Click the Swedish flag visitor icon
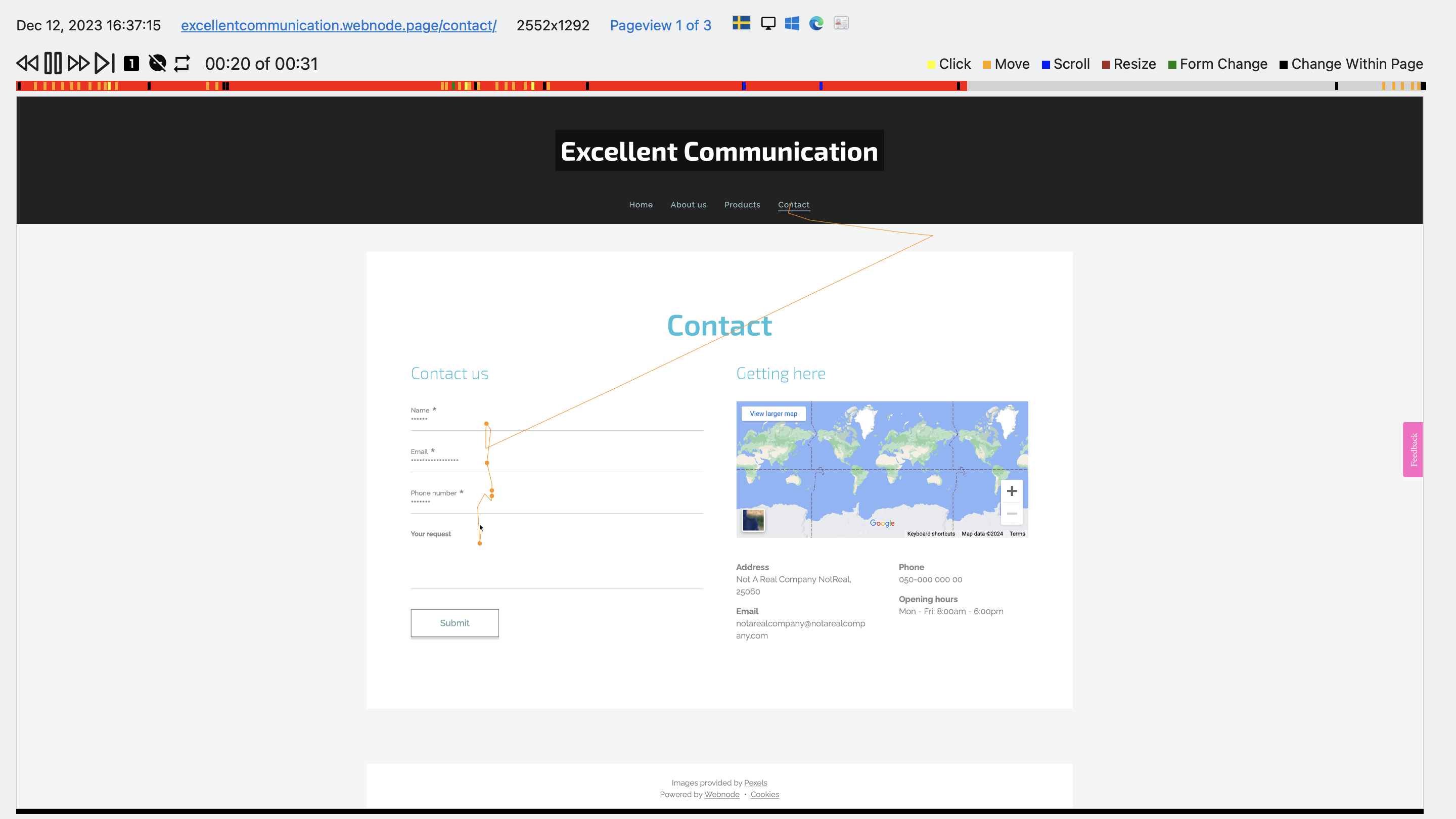The image size is (1456, 819). pyautogui.click(x=741, y=23)
